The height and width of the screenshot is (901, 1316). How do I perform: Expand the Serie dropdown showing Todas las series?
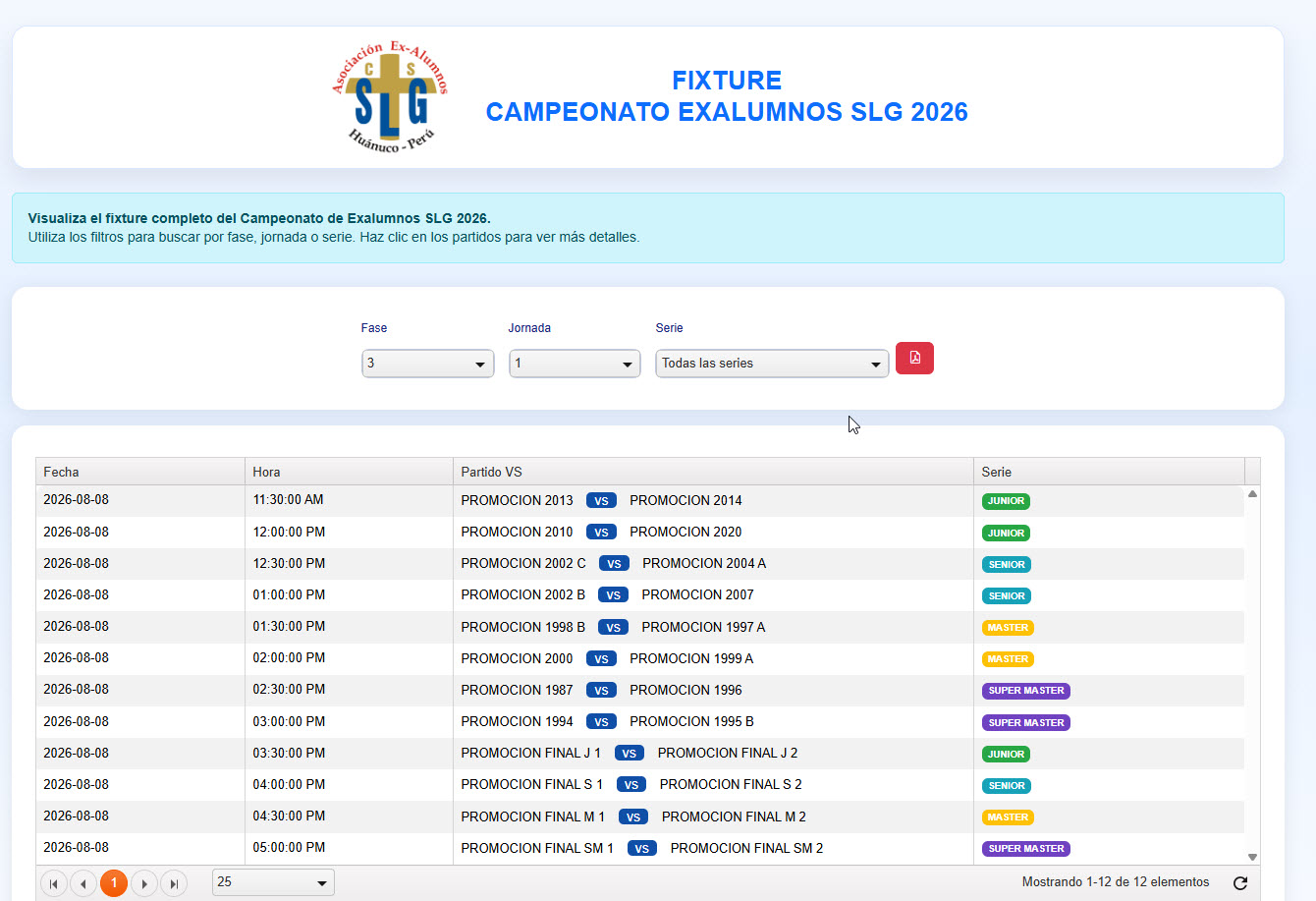[772, 364]
